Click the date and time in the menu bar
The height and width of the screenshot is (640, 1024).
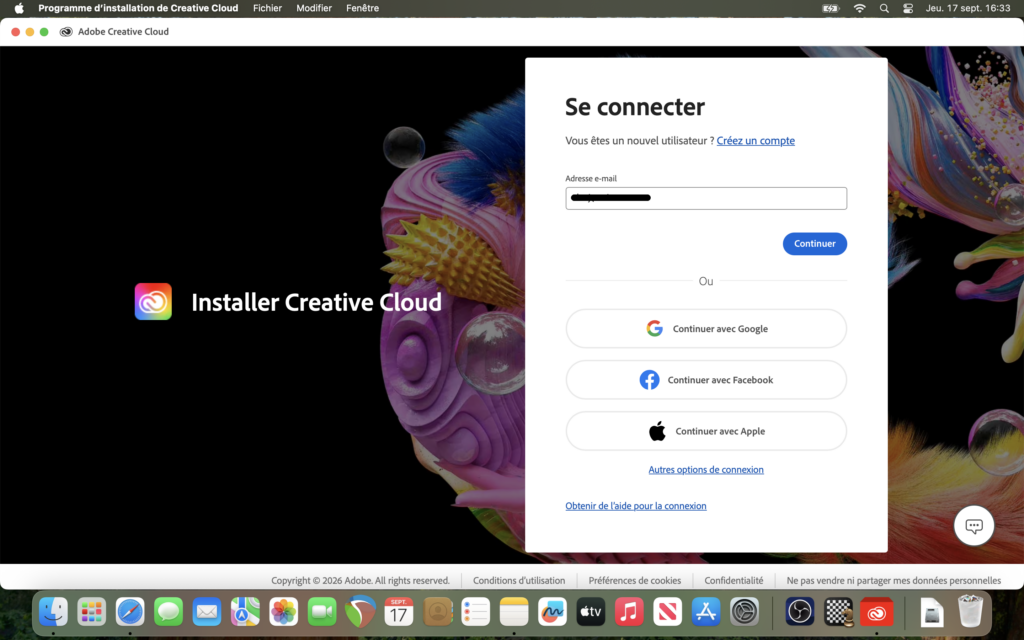point(968,8)
